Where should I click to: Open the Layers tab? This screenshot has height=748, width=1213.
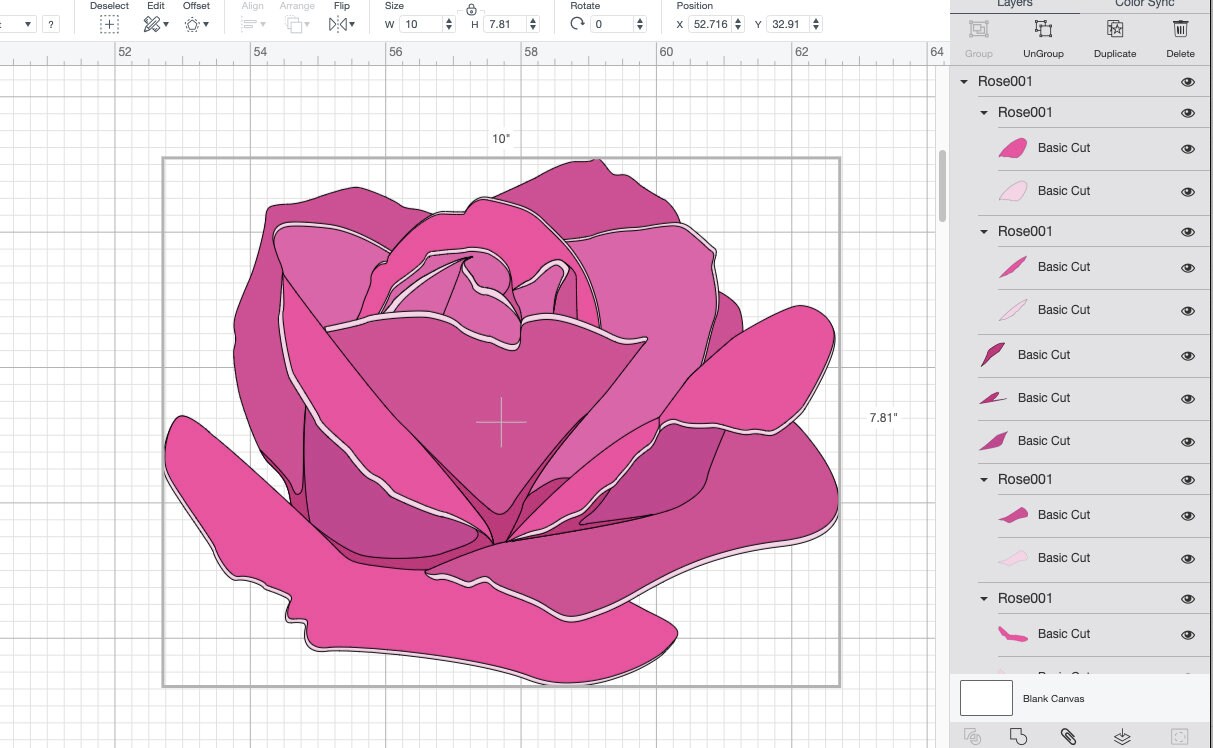click(x=1014, y=4)
